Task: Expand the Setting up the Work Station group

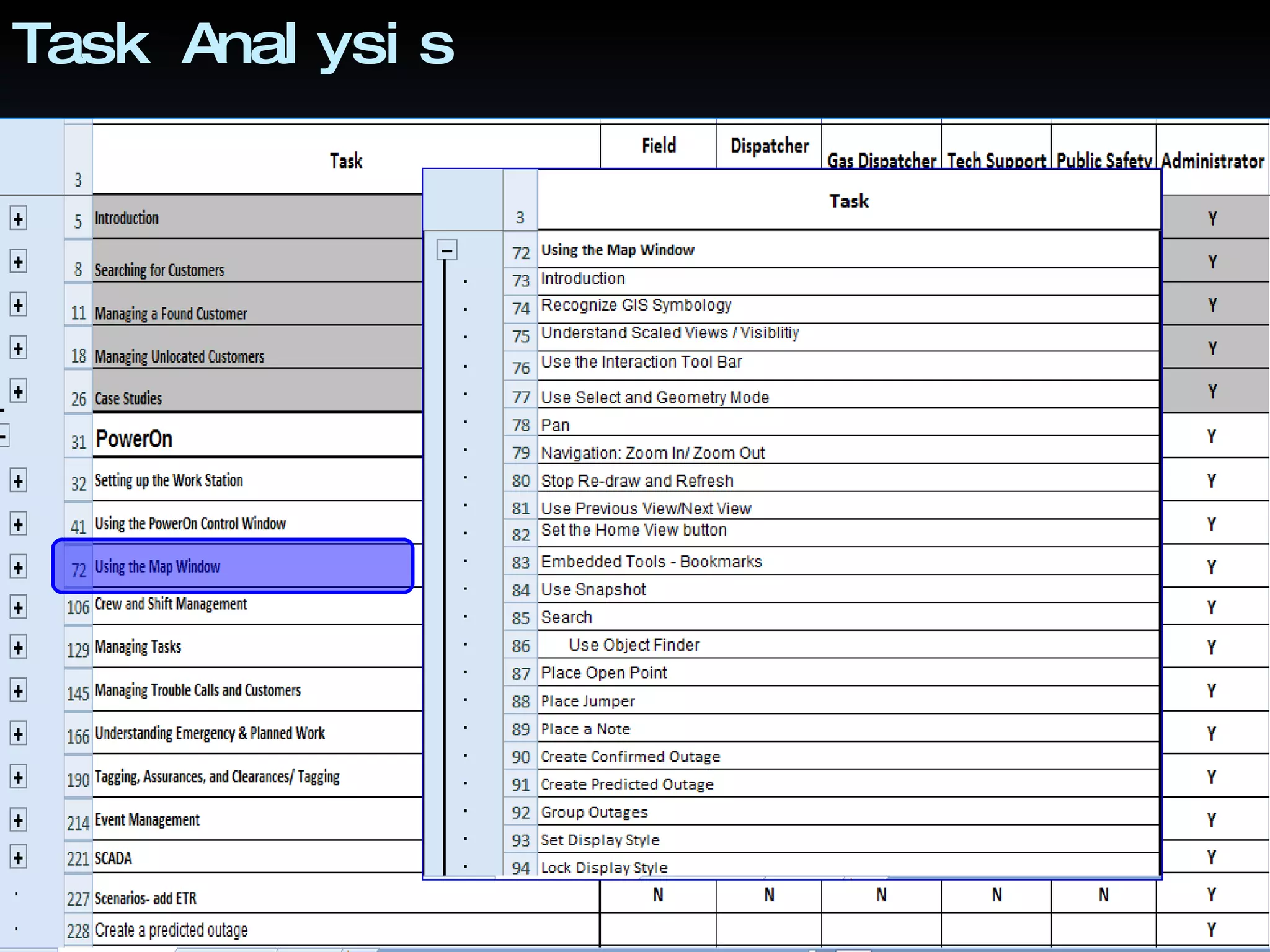Action: click(18, 481)
